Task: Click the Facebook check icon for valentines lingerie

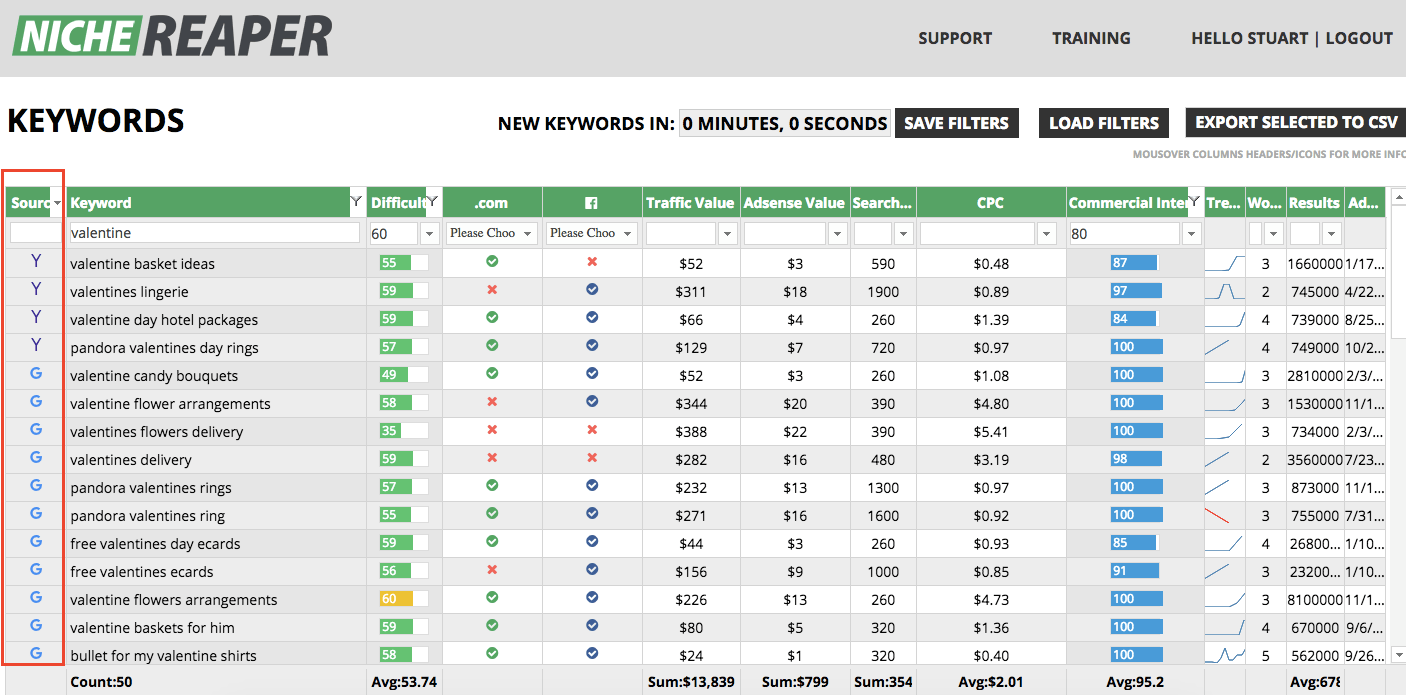Action: (592, 289)
